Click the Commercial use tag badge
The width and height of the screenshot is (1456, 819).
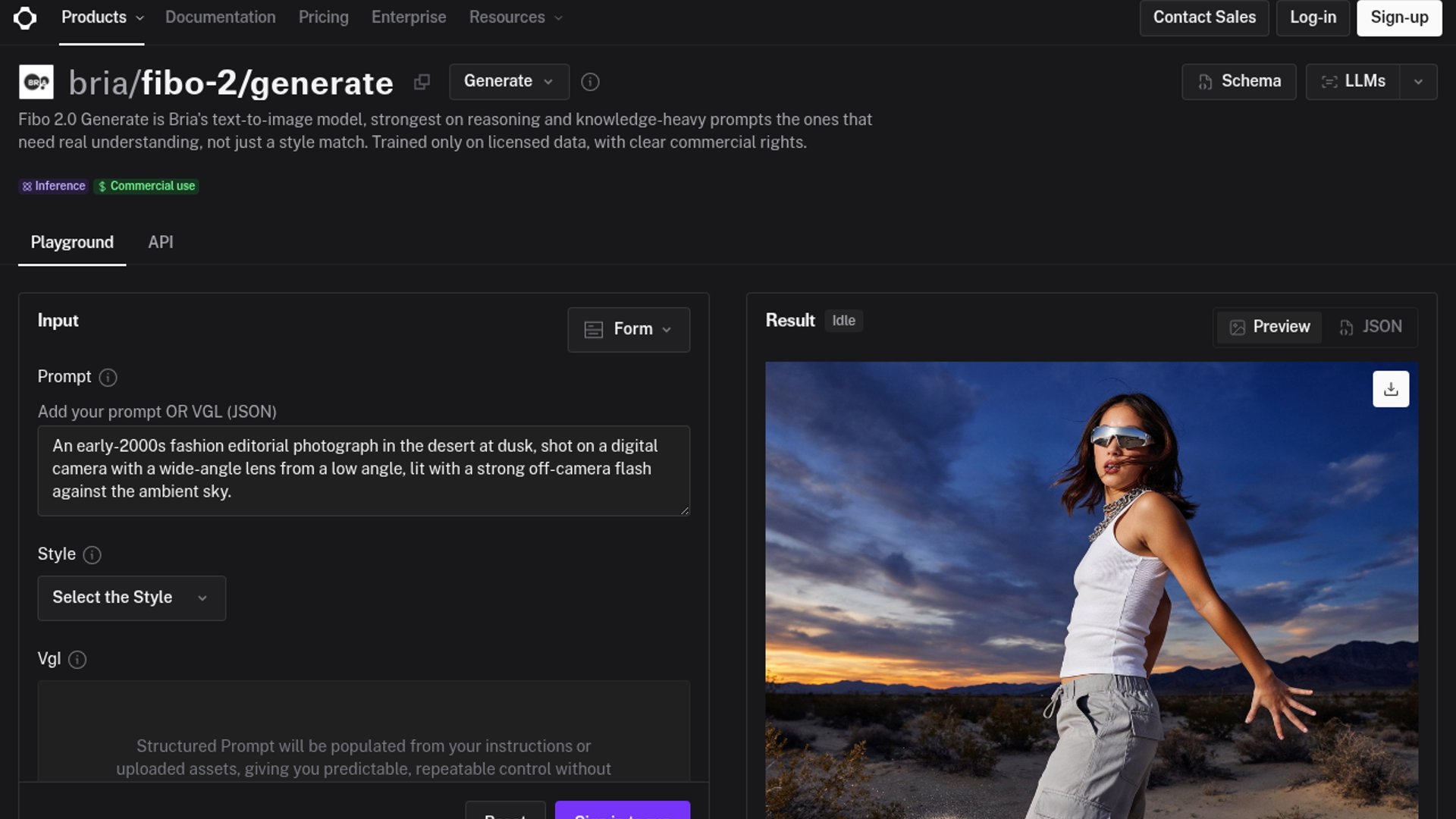tap(146, 187)
